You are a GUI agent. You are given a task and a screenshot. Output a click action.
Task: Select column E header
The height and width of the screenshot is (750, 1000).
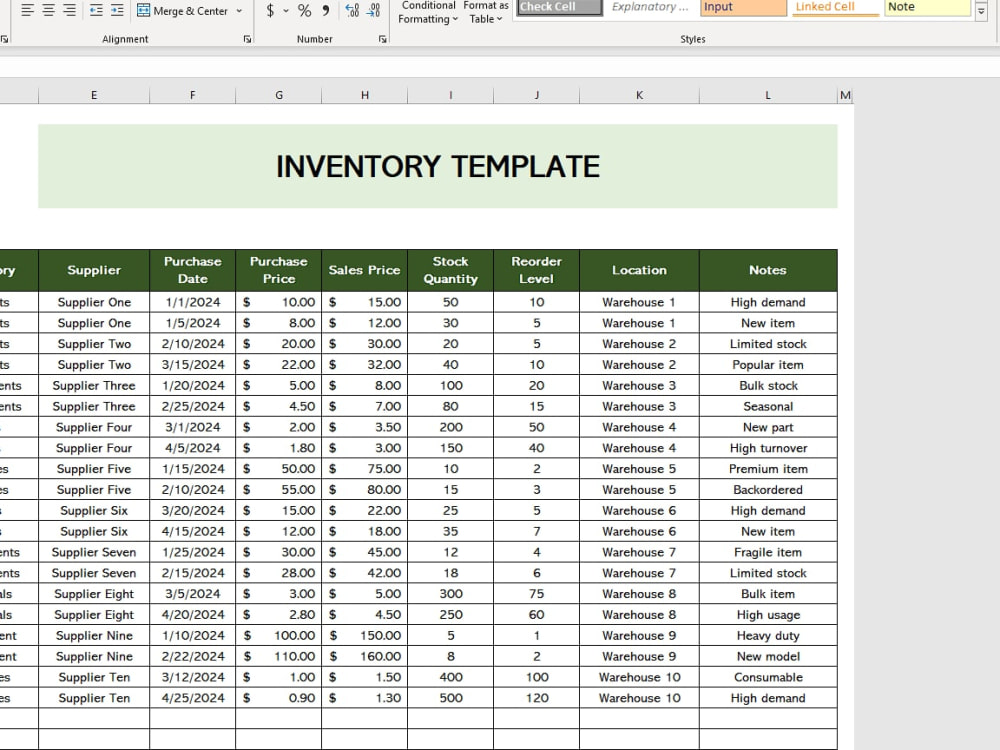[94, 95]
